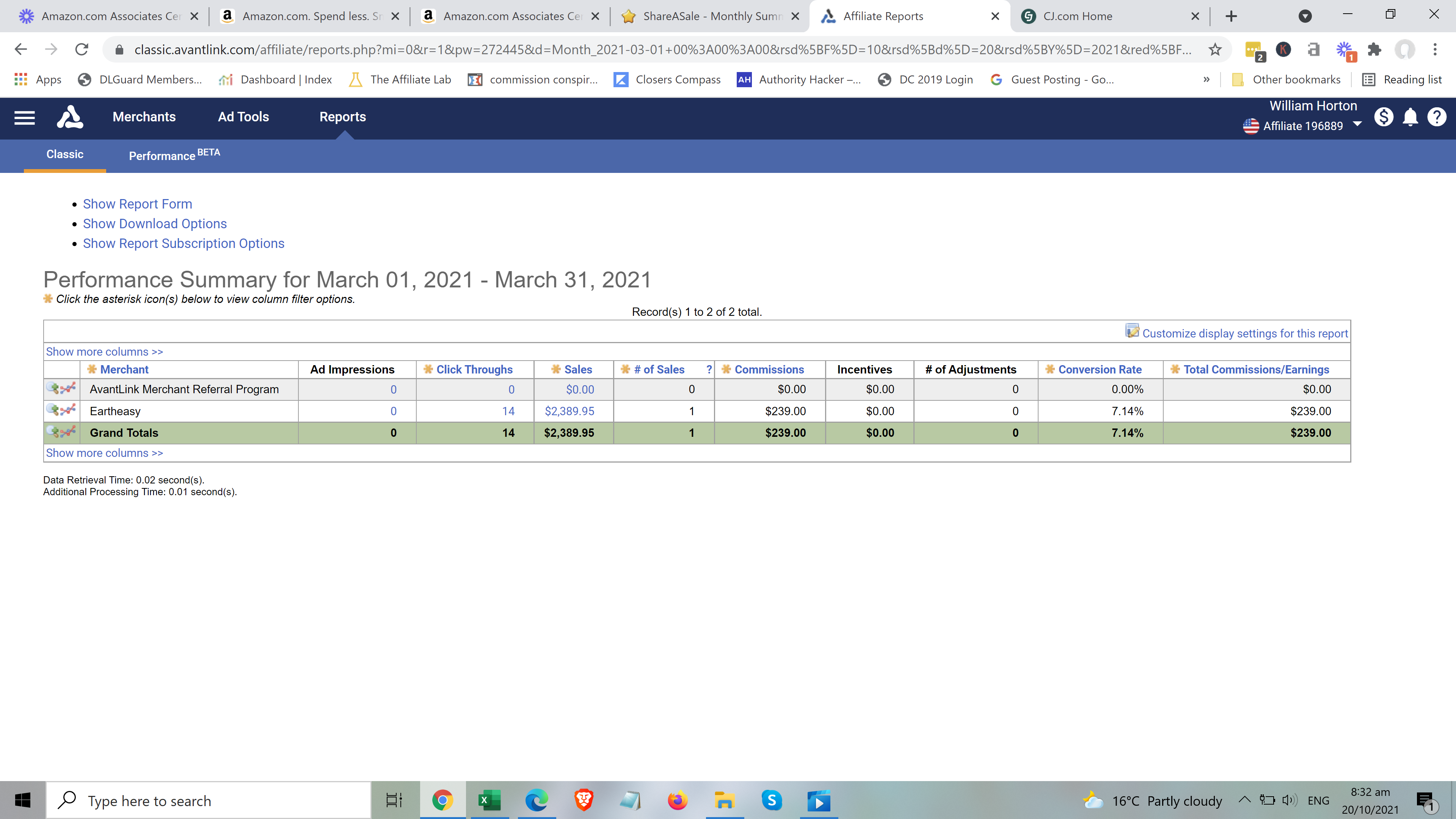Reload the page with the refresh button
Image resolution: width=1456 pixels, height=819 pixels.
pos(82,50)
